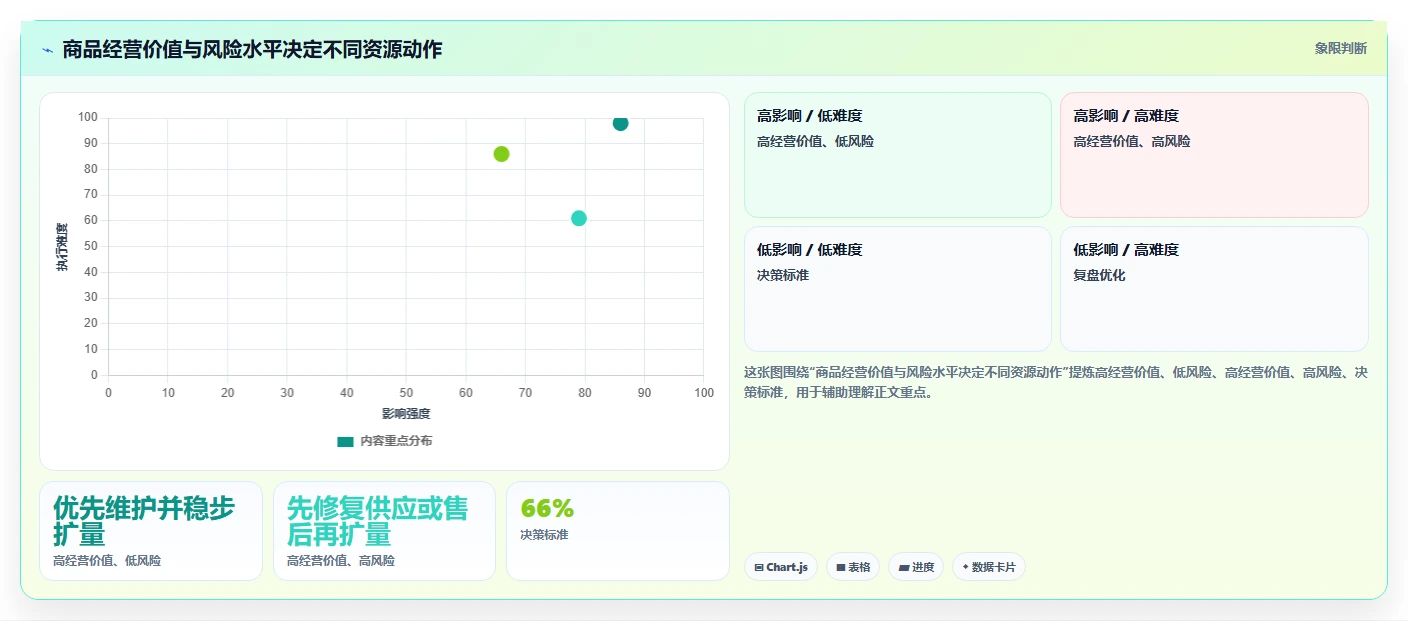Open the 高影响 / 高难度 quadrant card
The height and width of the screenshot is (621, 1408).
pyautogui.click(x=1214, y=155)
